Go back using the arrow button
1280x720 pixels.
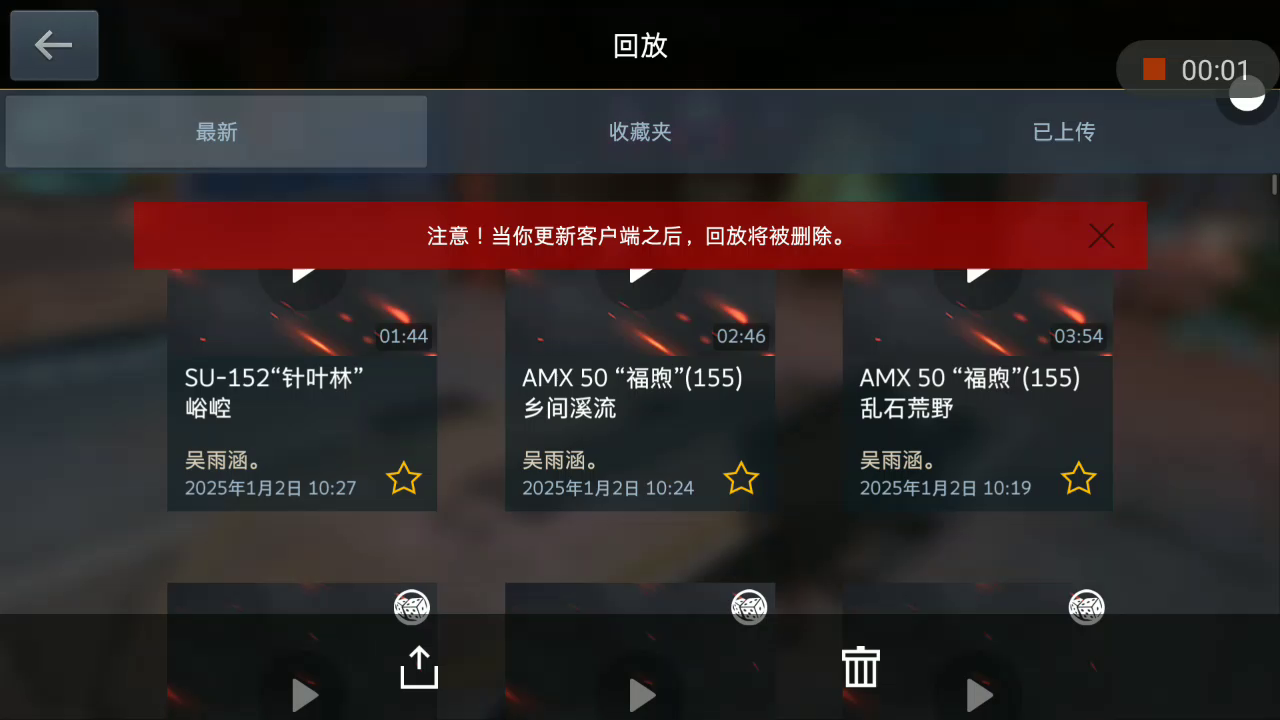point(54,45)
